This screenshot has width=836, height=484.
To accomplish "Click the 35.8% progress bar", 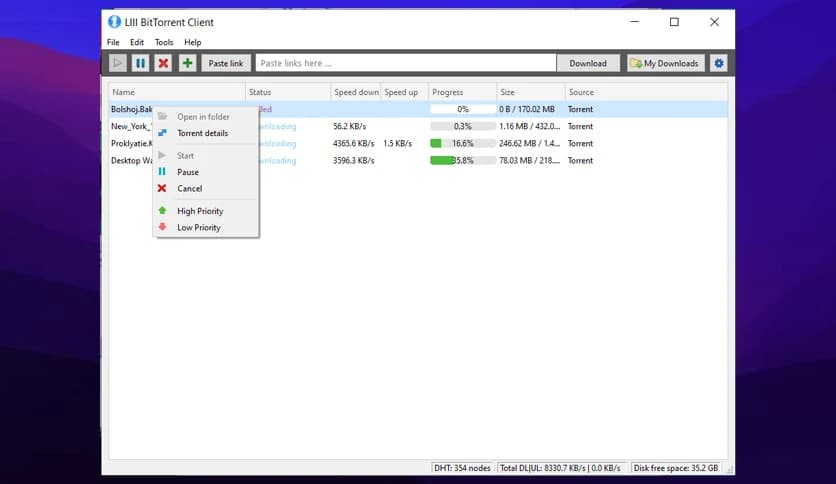I will click(x=463, y=160).
